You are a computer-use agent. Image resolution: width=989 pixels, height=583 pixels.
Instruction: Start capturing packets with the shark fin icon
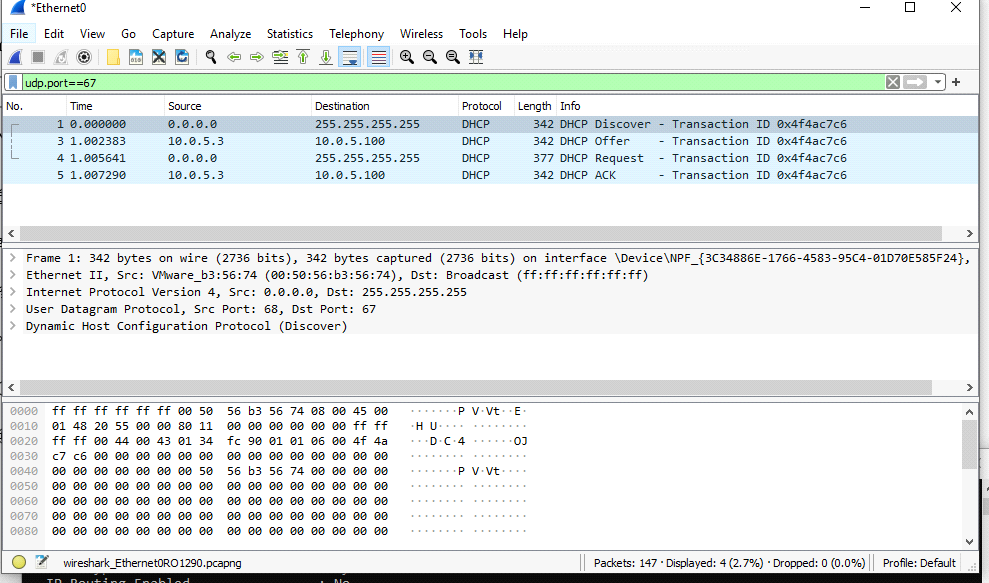coord(15,57)
